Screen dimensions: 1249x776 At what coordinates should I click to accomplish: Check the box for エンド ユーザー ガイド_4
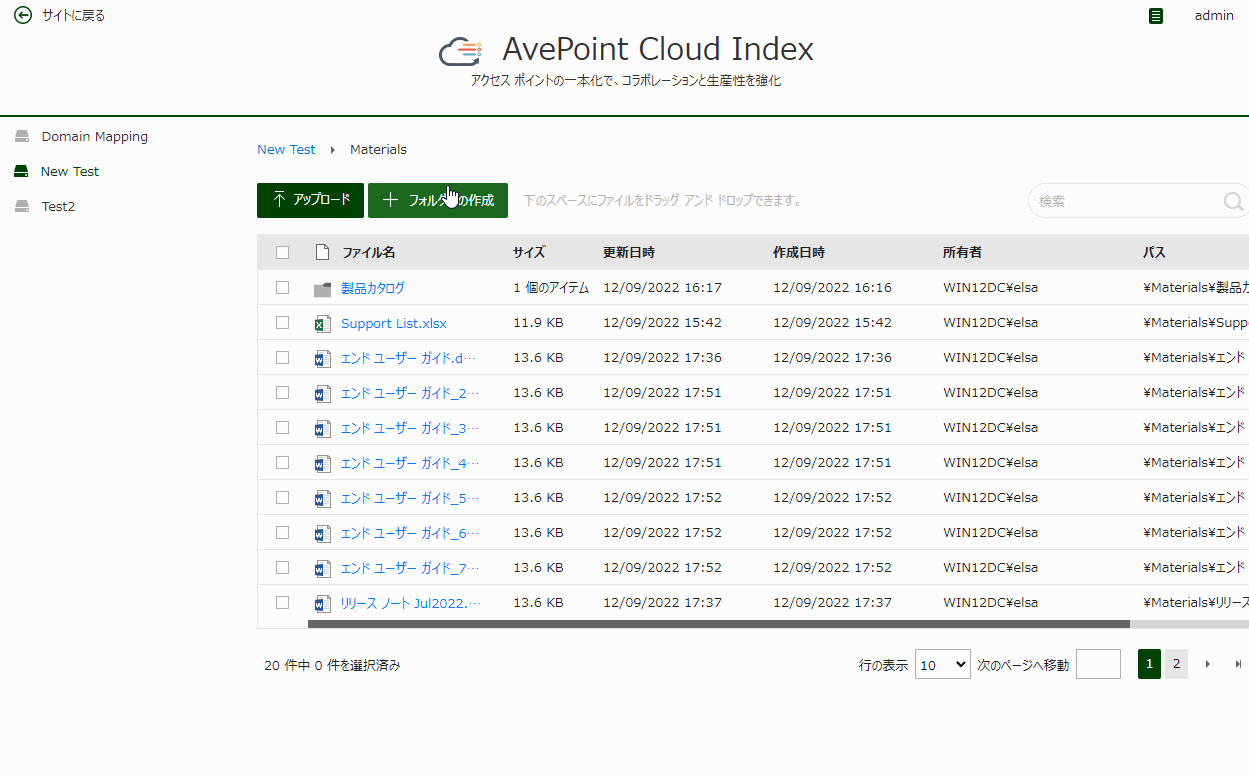(x=283, y=462)
